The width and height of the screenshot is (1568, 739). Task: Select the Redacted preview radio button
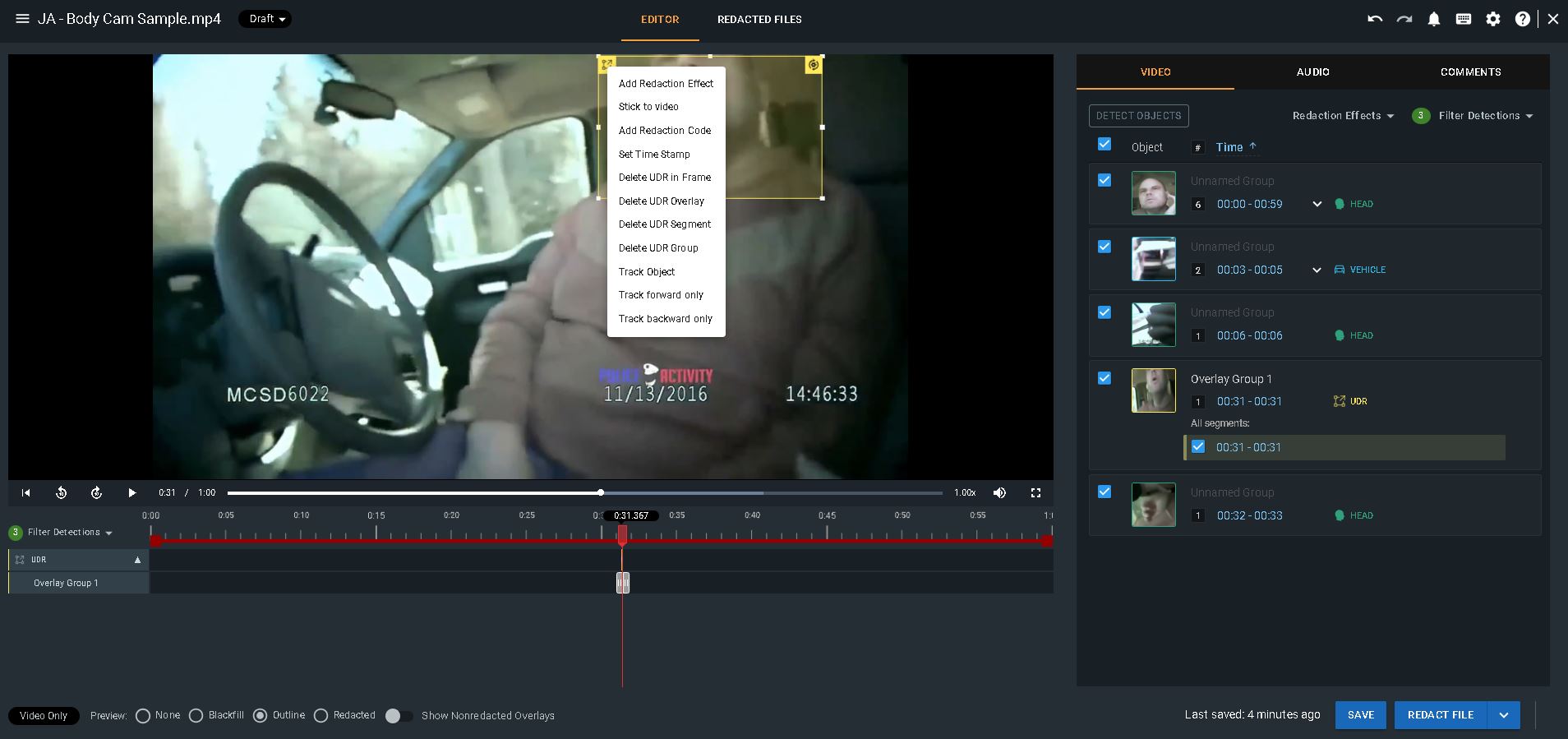click(x=321, y=716)
